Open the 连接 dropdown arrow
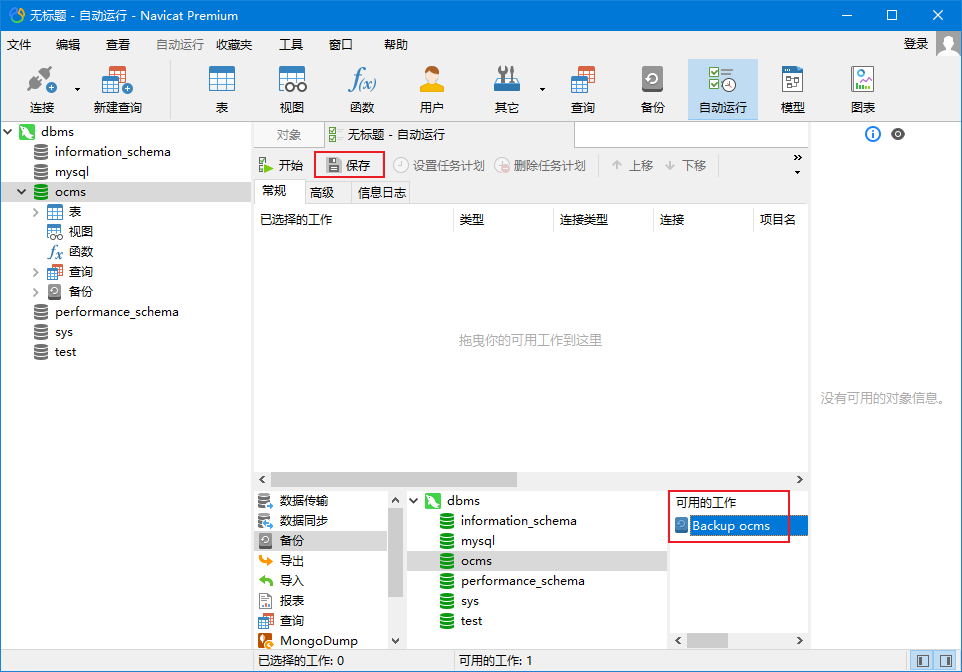Viewport: 962px width, 672px height. click(x=77, y=89)
